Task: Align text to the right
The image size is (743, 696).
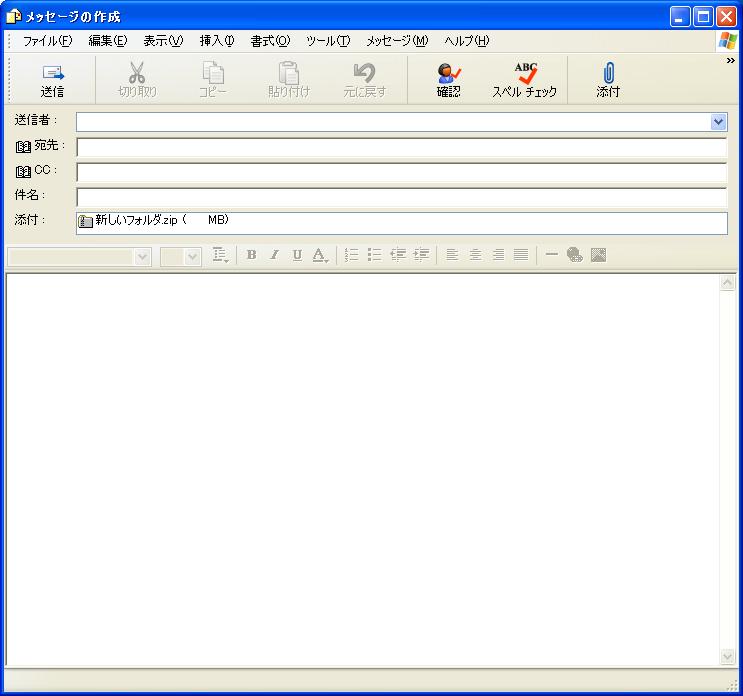Action: [x=498, y=255]
